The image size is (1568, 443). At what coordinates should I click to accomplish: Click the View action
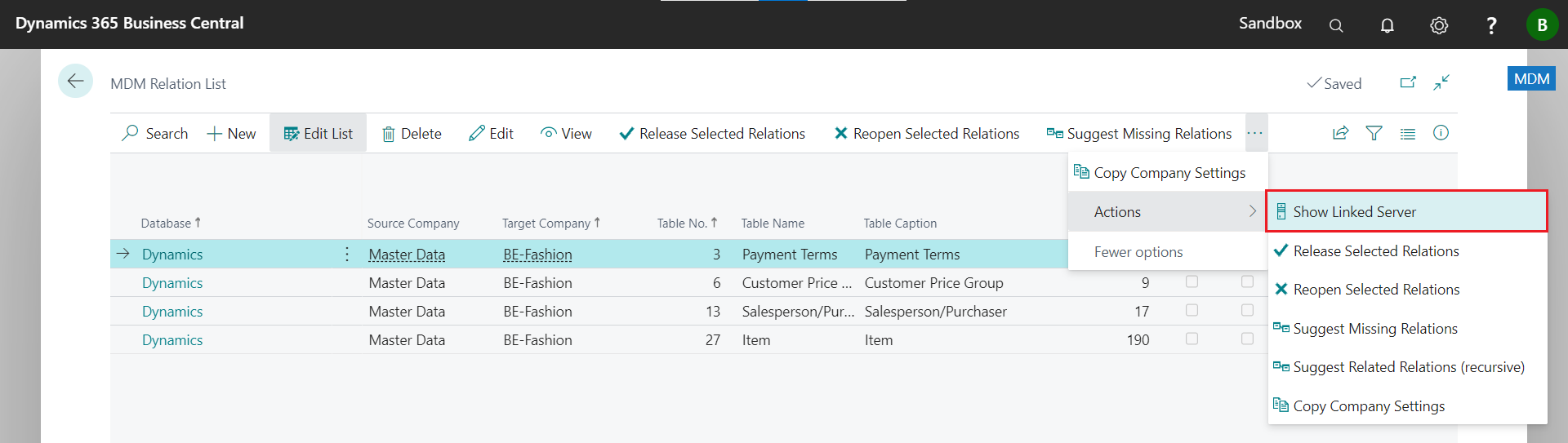pos(566,134)
